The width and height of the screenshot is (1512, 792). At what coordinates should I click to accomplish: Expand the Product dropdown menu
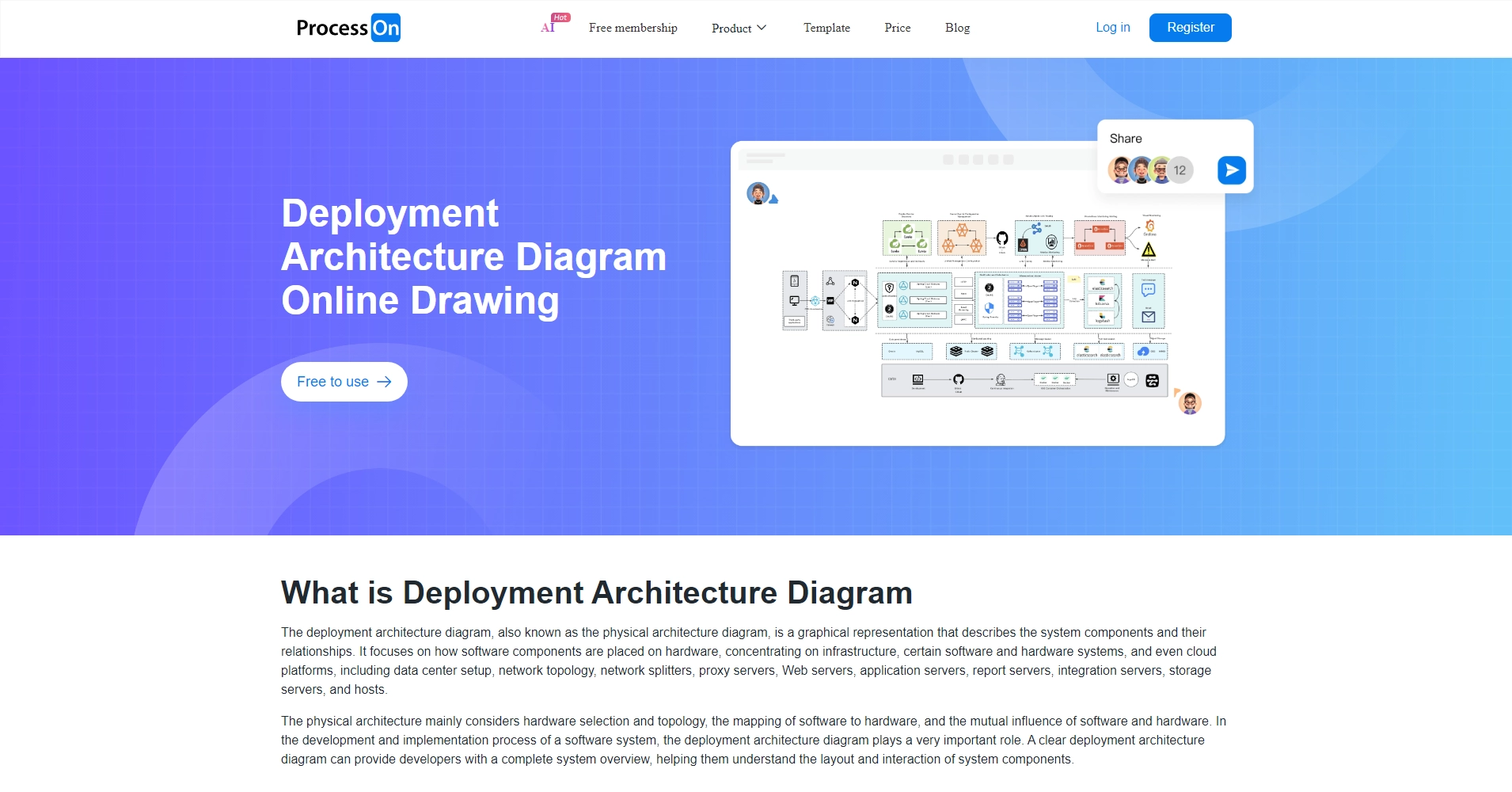(739, 28)
